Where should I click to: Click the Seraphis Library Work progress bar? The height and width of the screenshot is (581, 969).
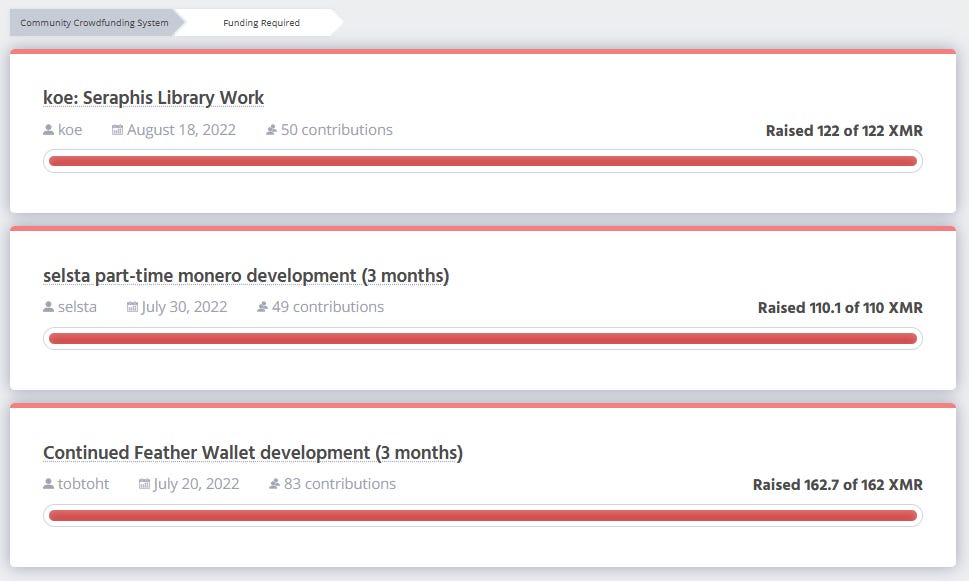pos(483,161)
